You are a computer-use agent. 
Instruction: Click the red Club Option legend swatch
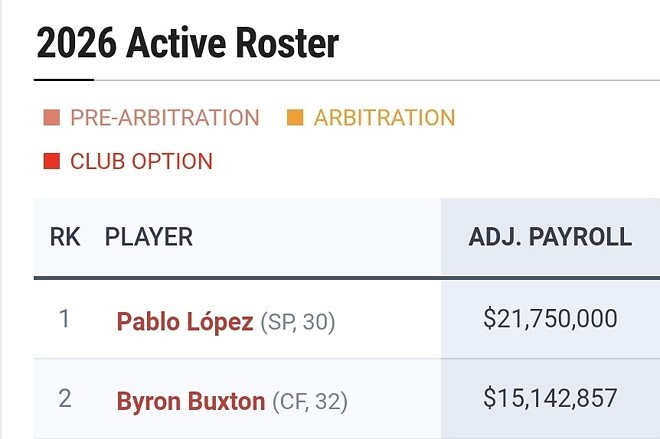coord(51,161)
